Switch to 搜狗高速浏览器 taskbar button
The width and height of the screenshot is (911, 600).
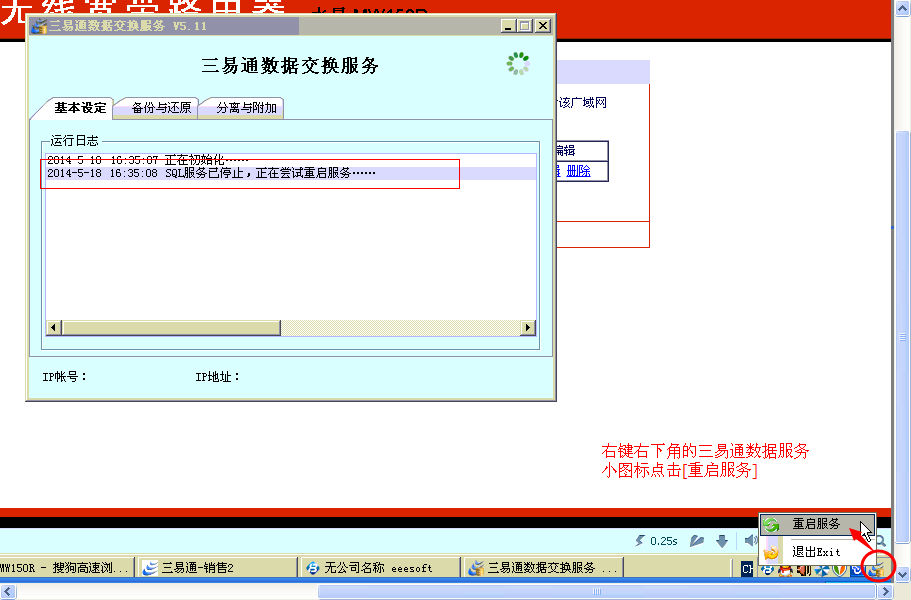(x=66, y=567)
